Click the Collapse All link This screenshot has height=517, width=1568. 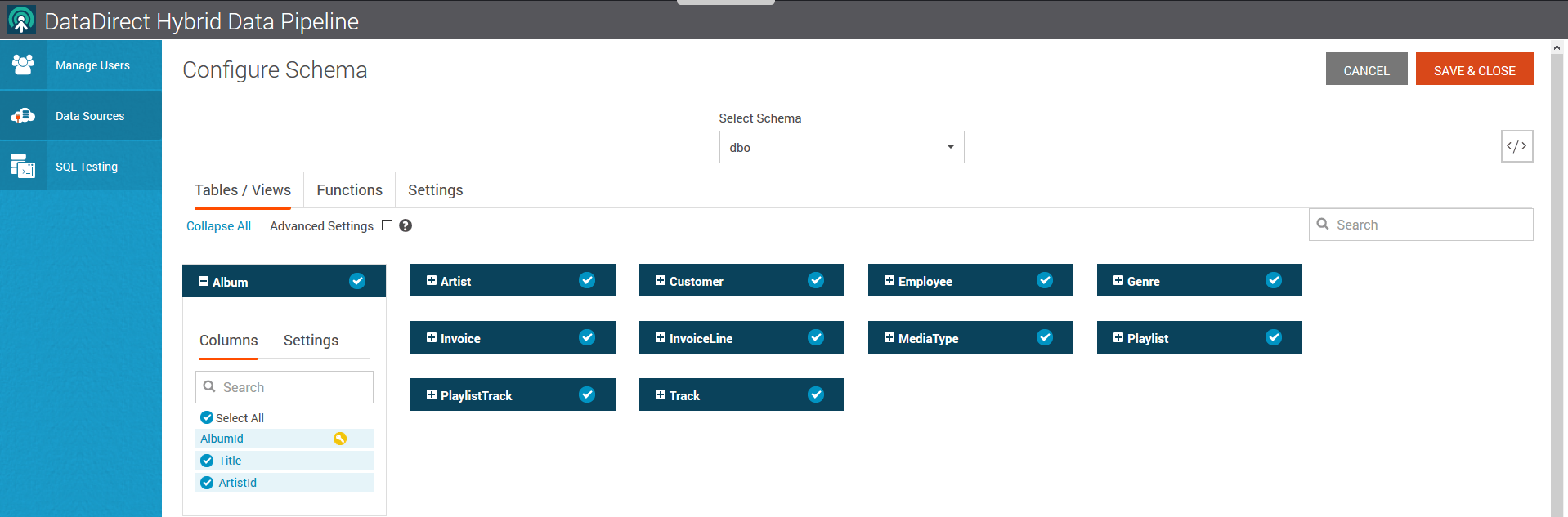[x=218, y=226]
